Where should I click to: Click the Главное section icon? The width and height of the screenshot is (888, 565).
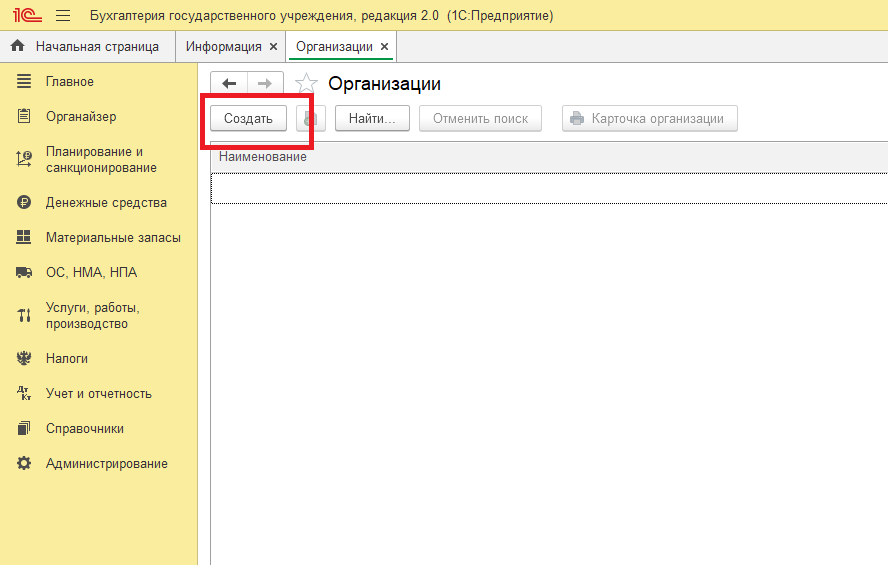coord(24,82)
